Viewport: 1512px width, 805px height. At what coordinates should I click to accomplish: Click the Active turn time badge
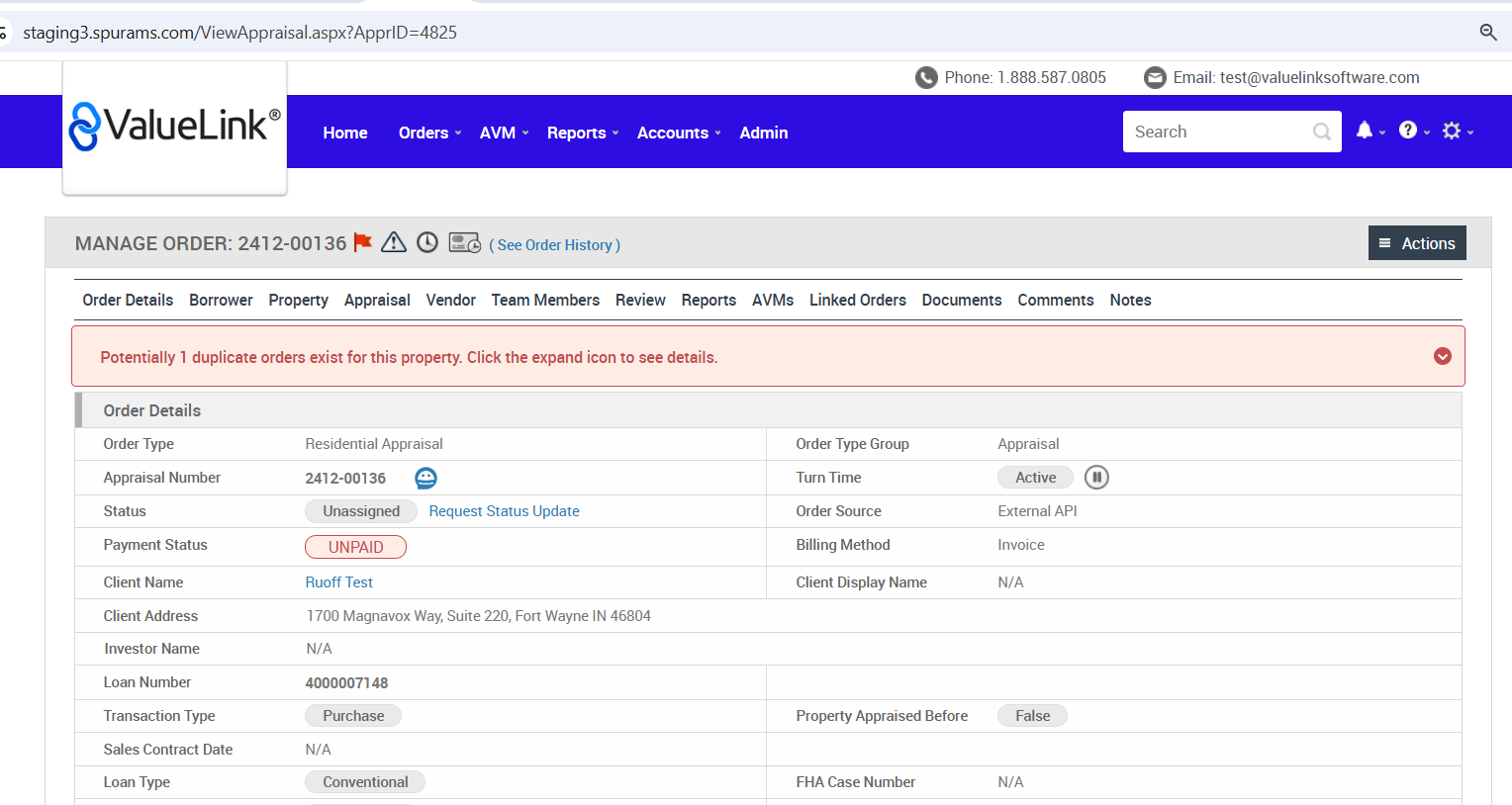pos(1035,478)
